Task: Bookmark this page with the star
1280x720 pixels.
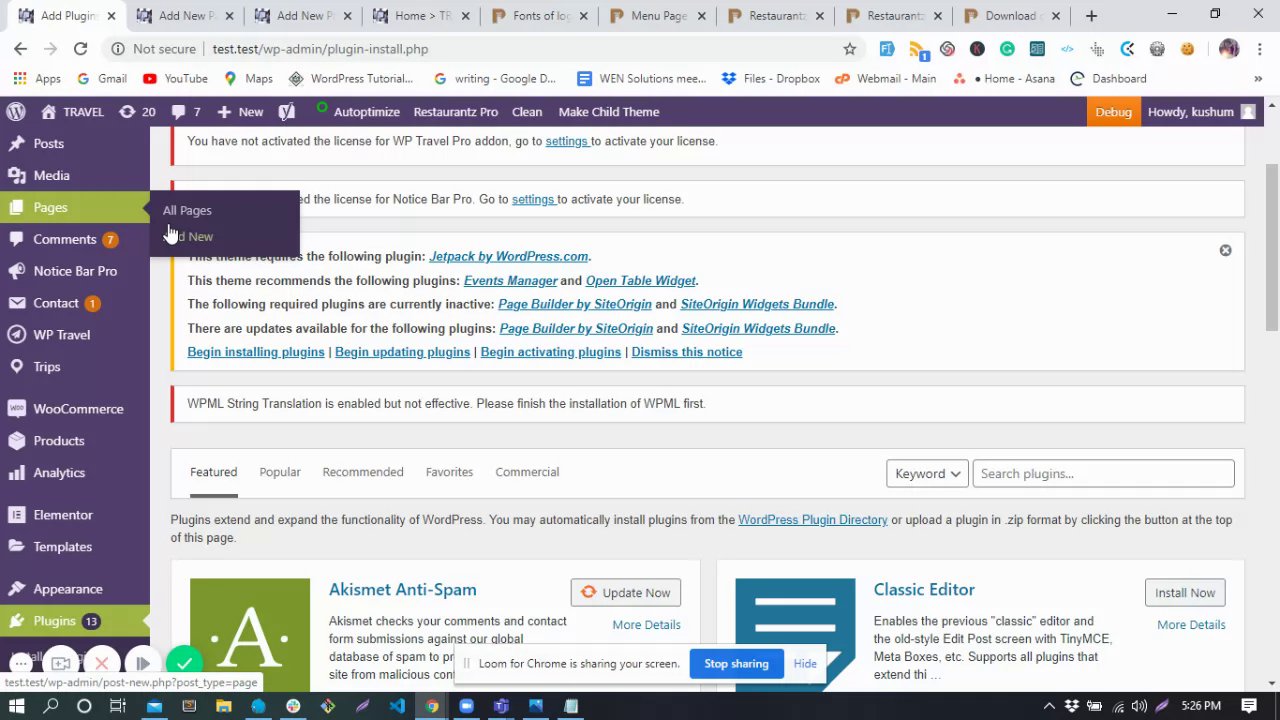Action: [849, 49]
